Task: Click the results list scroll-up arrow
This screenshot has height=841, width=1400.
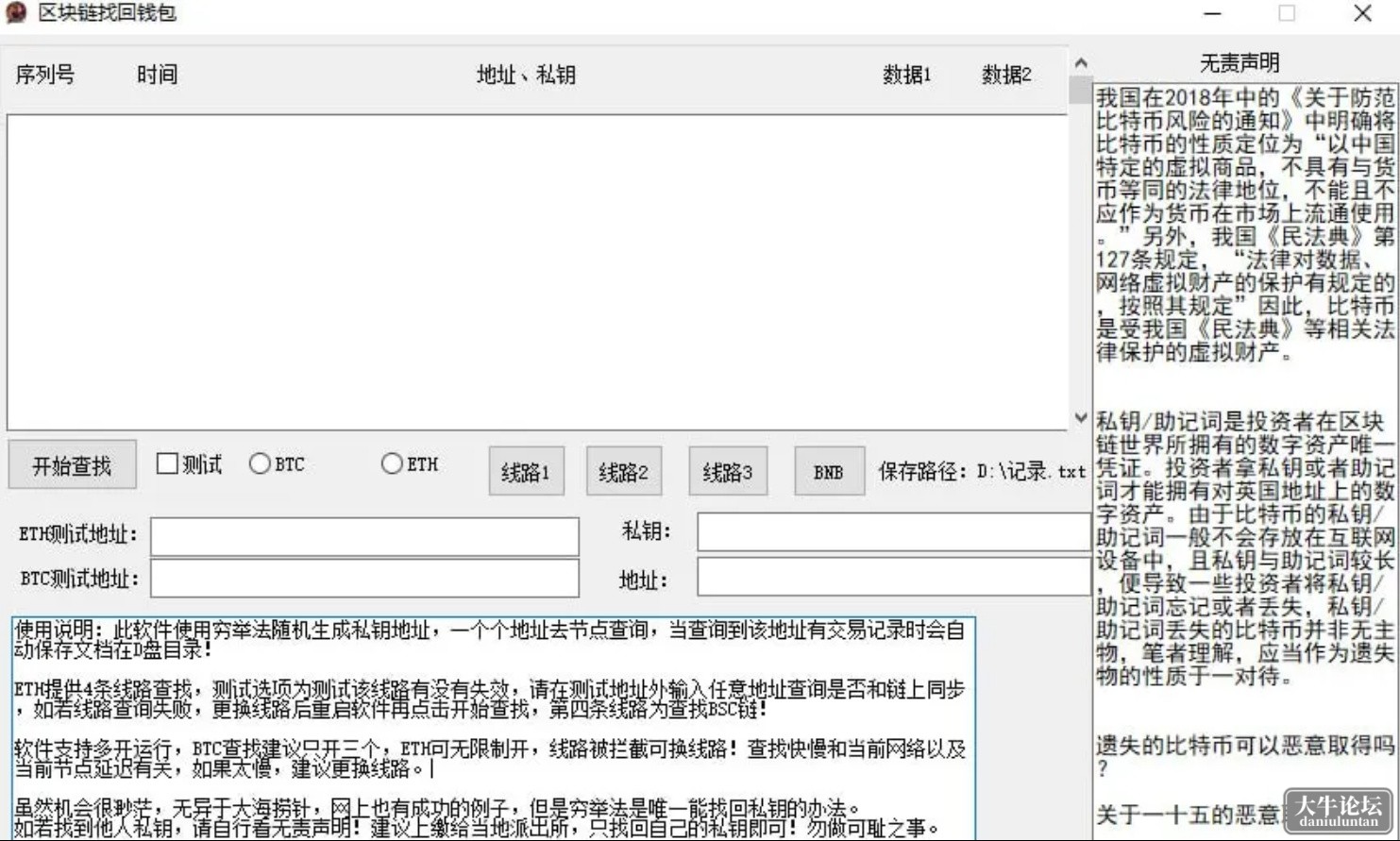Action: coord(1081,63)
